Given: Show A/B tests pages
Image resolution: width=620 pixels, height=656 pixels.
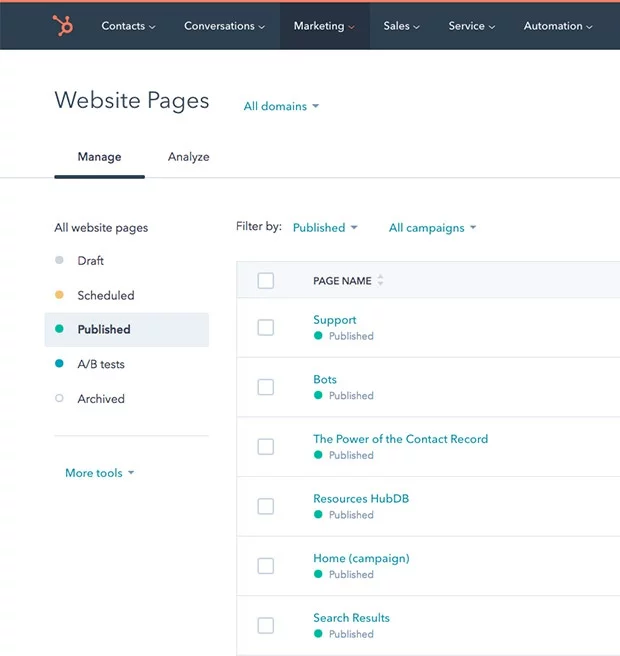Looking at the screenshot, I should pyautogui.click(x=101, y=364).
